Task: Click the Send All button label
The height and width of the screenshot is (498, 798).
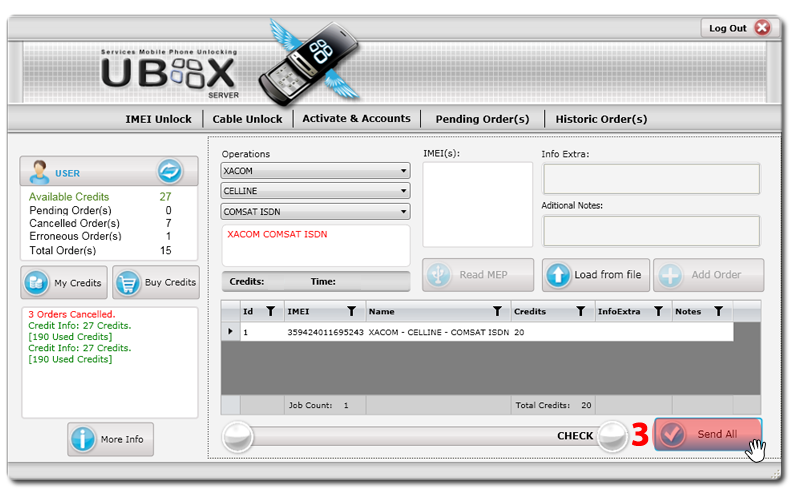Action: coord(717,434)
